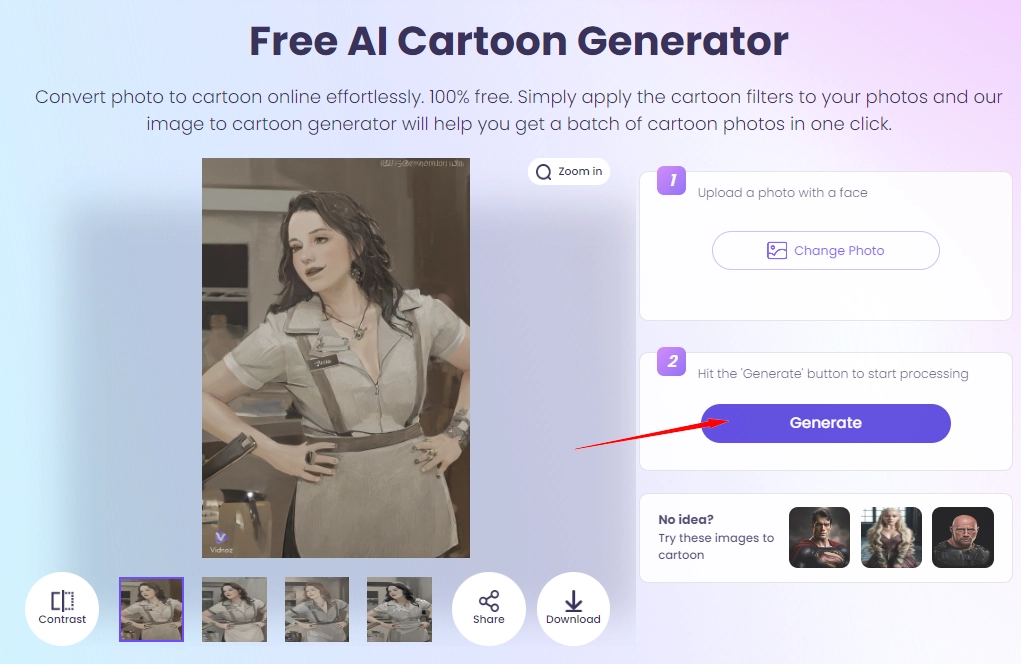Viewport: 1021px width, 667px height.
Task: Click the Vidnoz watermark logo on preview
Action: [x=221, y=539]
